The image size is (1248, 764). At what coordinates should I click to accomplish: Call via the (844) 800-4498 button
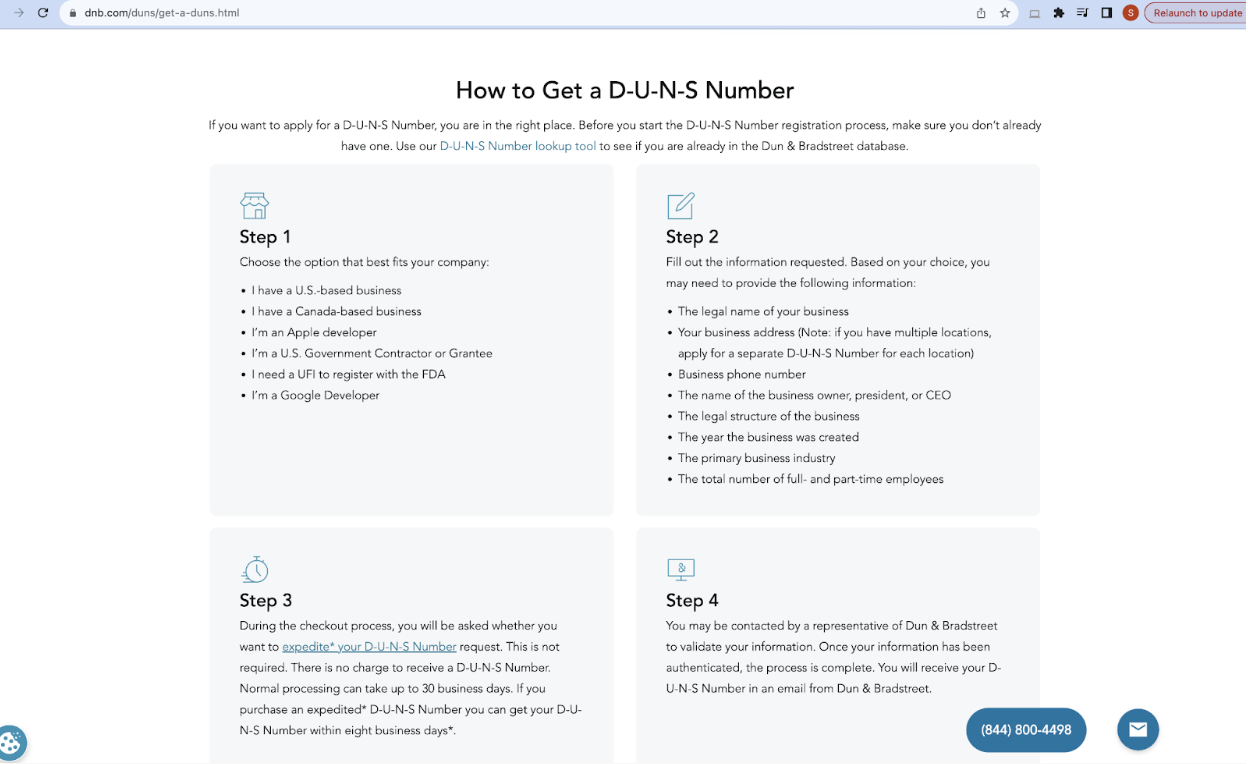(x=1025, y=730)
